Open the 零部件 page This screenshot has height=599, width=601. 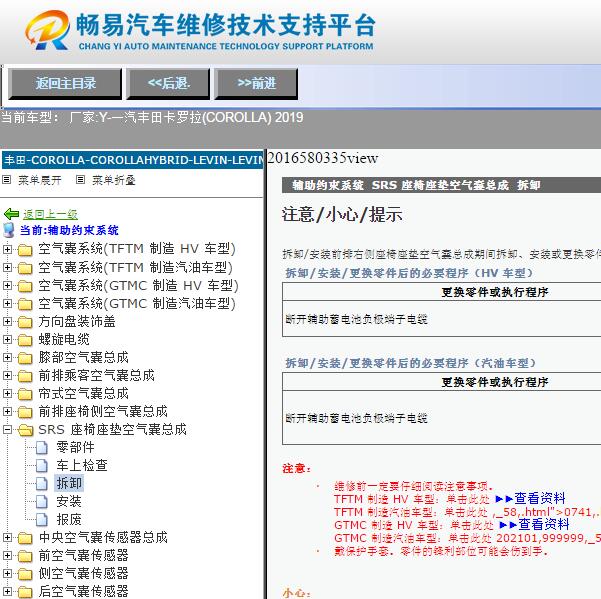tap(75, 447)
